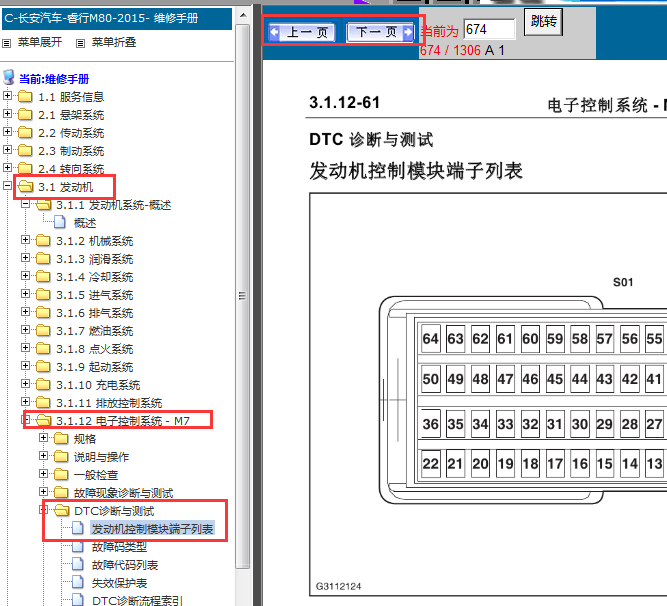
Task: Open the DTC诊断流程索引 page
Action: [x=137, y=600]
